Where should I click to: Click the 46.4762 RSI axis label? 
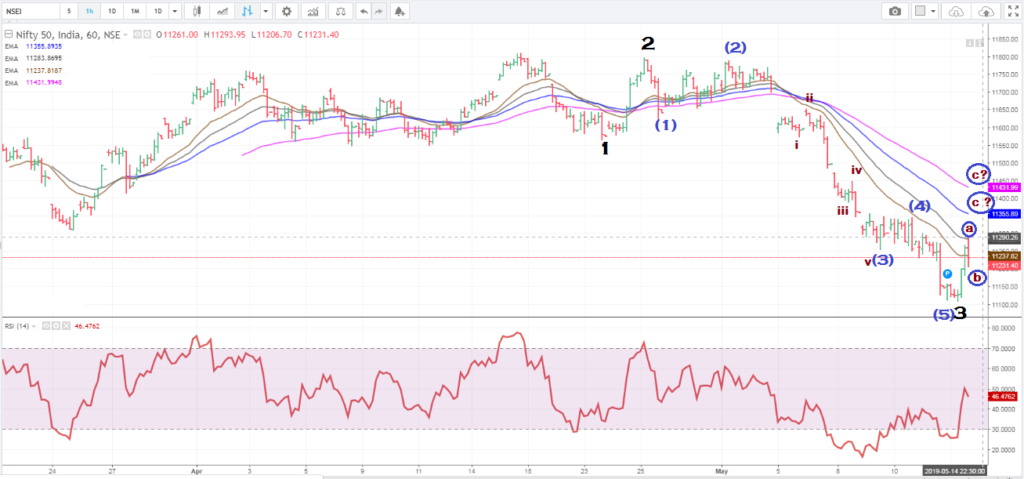coord(1002,397)
